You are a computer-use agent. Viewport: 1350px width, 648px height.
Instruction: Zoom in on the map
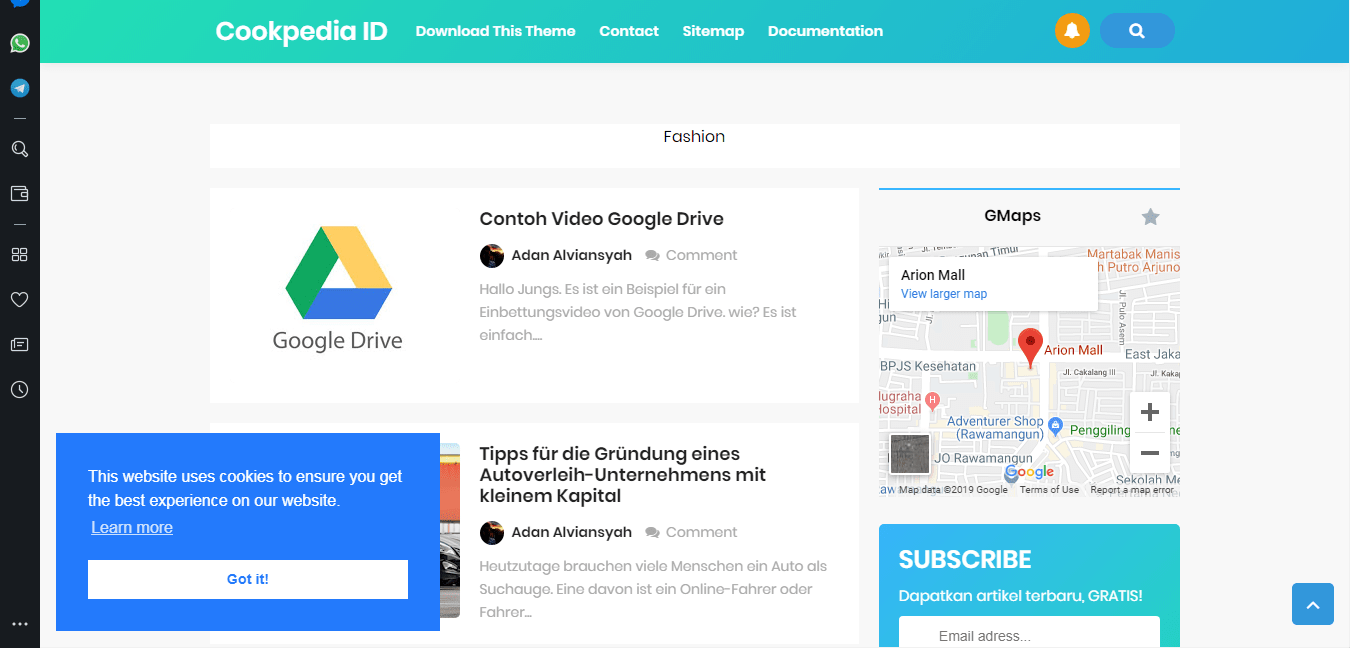click(1150, 412)
